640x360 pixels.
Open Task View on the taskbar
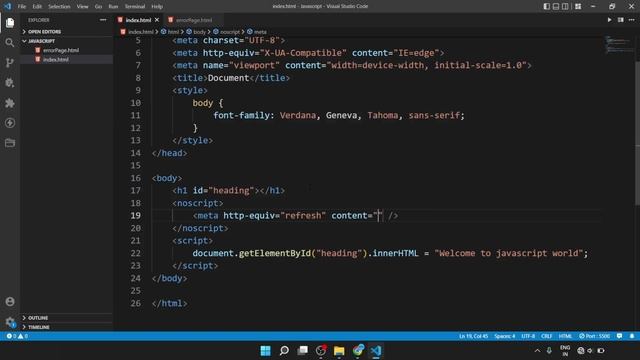click(x=302, y=351)
